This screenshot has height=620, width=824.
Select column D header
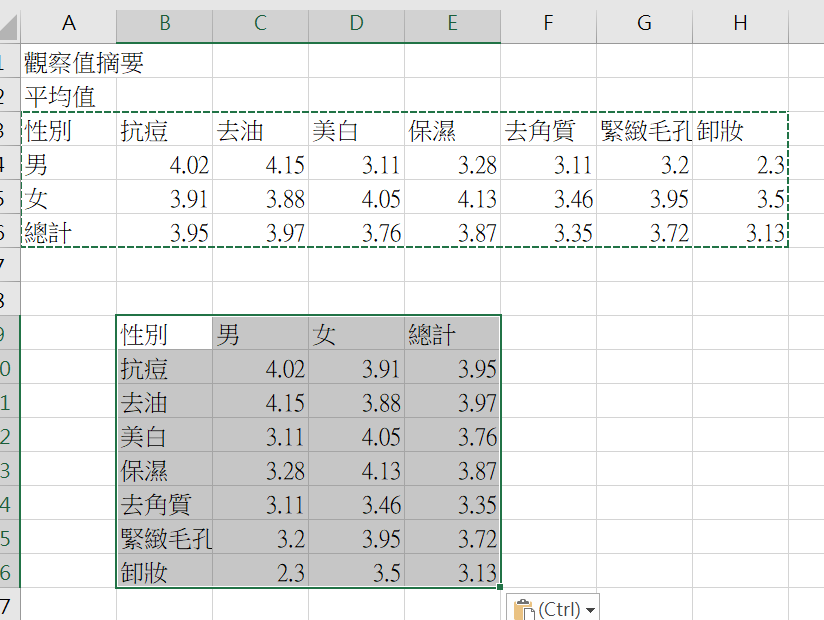[x=356, y=23]
